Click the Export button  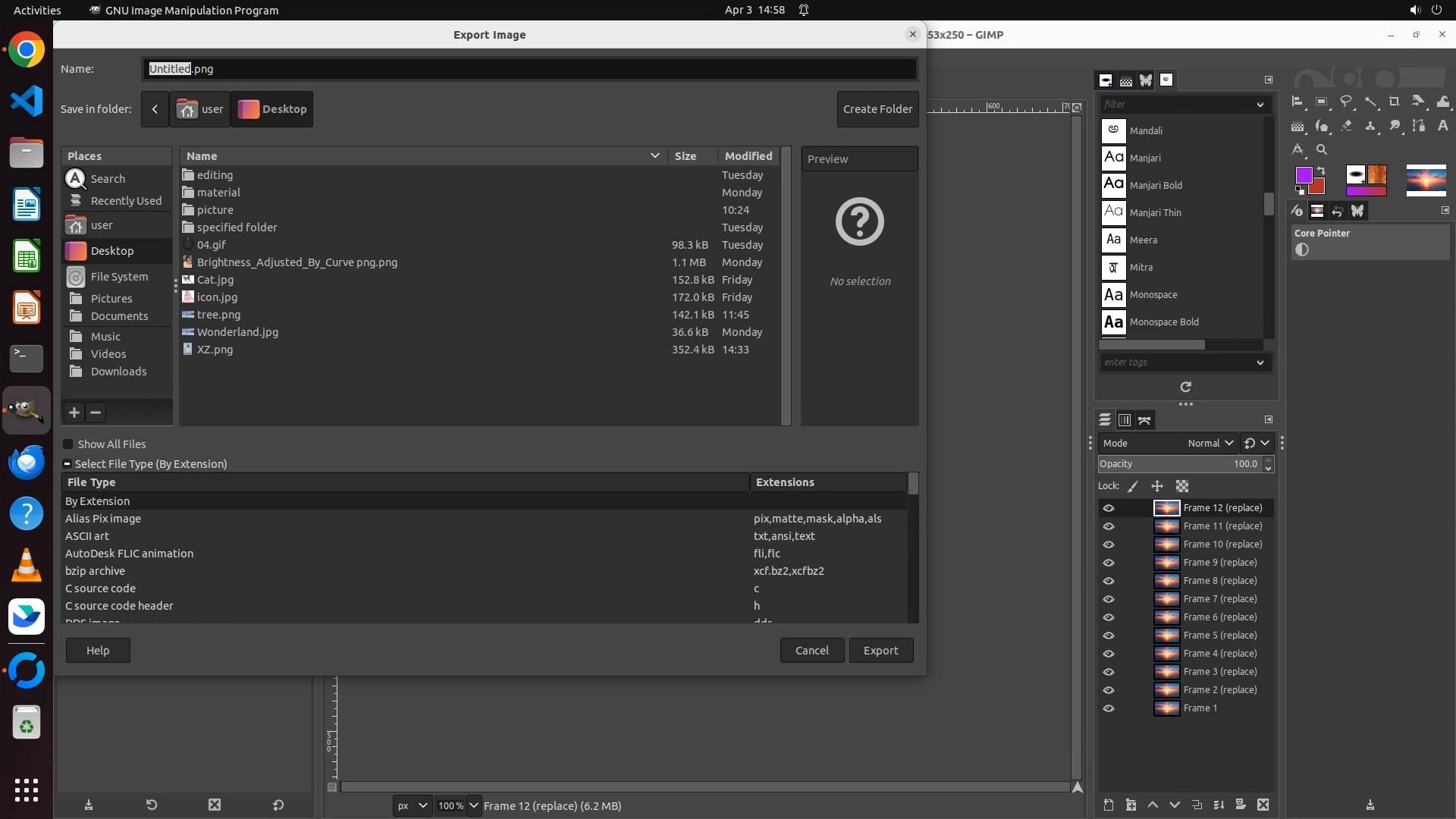point(880,651)
